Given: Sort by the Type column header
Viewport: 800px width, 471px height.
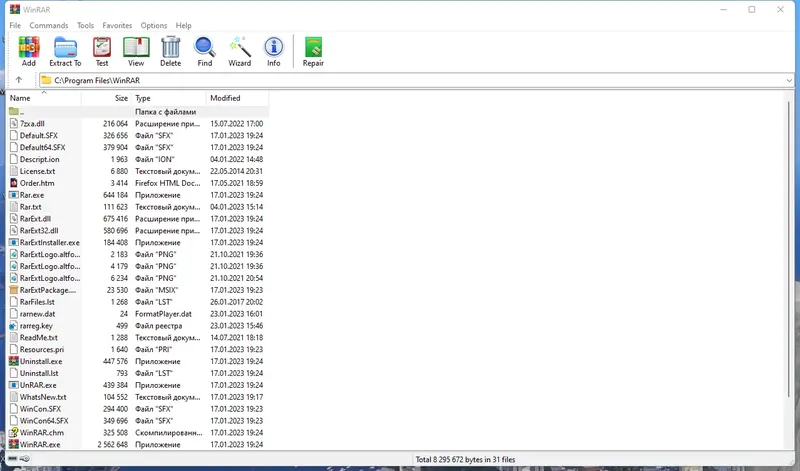Looking at the screenshot, I should tap(169, 98).
